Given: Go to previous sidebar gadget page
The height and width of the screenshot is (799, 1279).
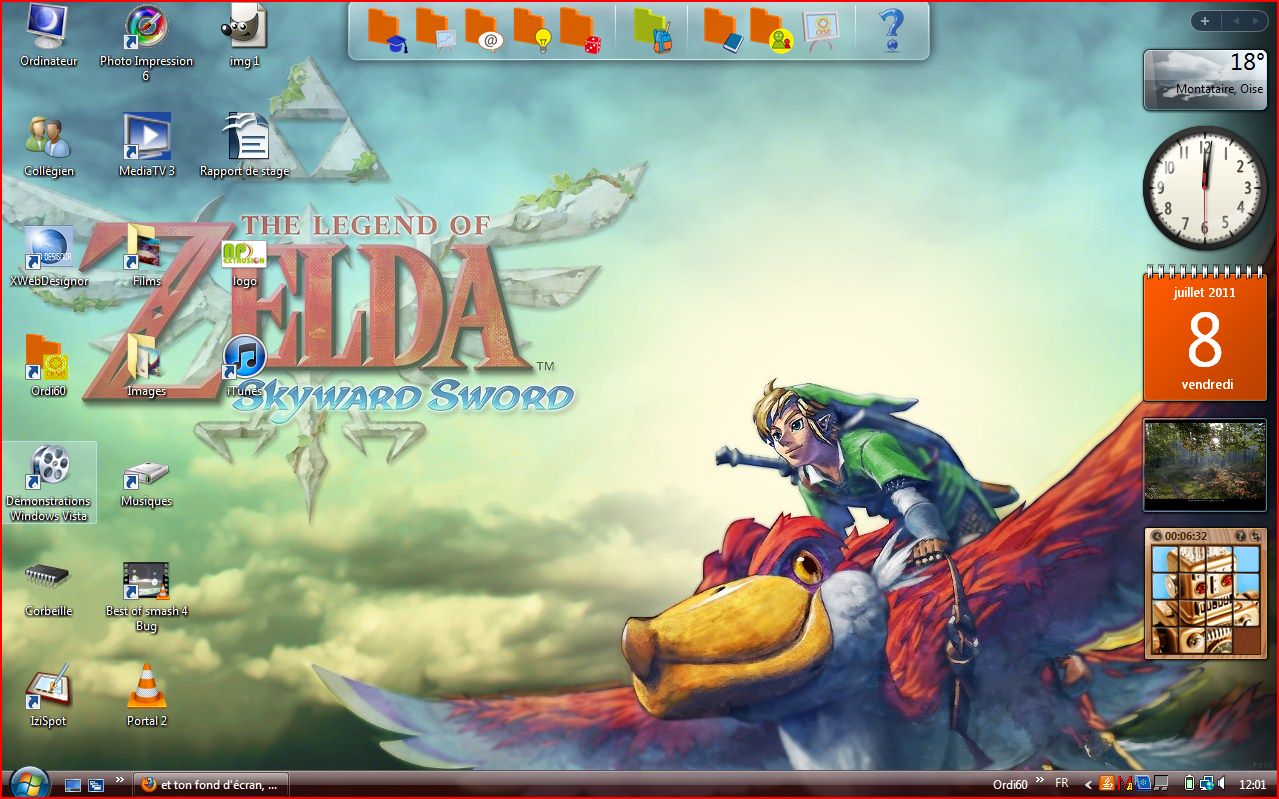Looking at the screenshot, I should [x=1235, y=21].
